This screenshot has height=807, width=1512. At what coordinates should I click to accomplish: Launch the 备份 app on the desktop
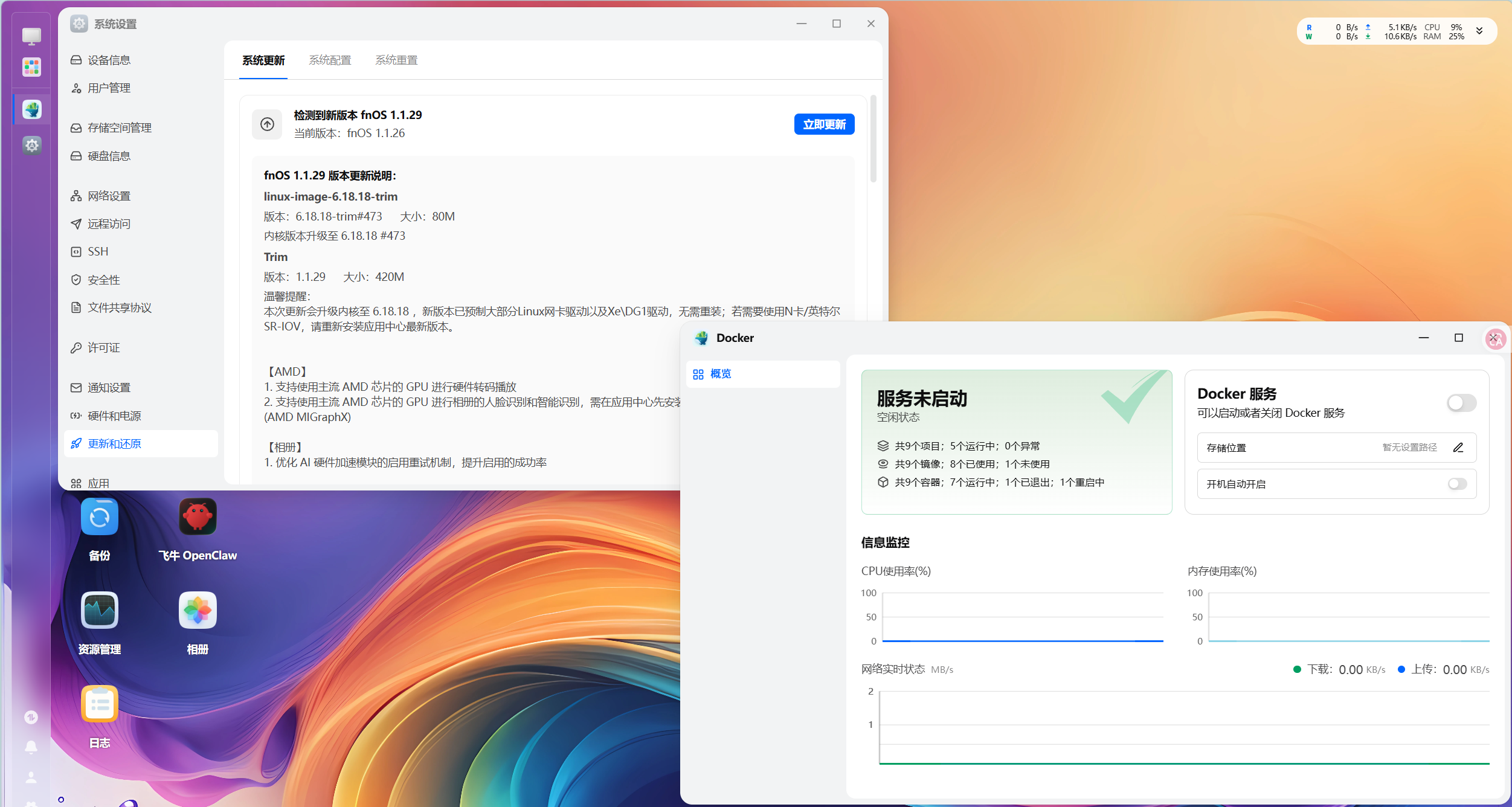click(x=99, y=517)
